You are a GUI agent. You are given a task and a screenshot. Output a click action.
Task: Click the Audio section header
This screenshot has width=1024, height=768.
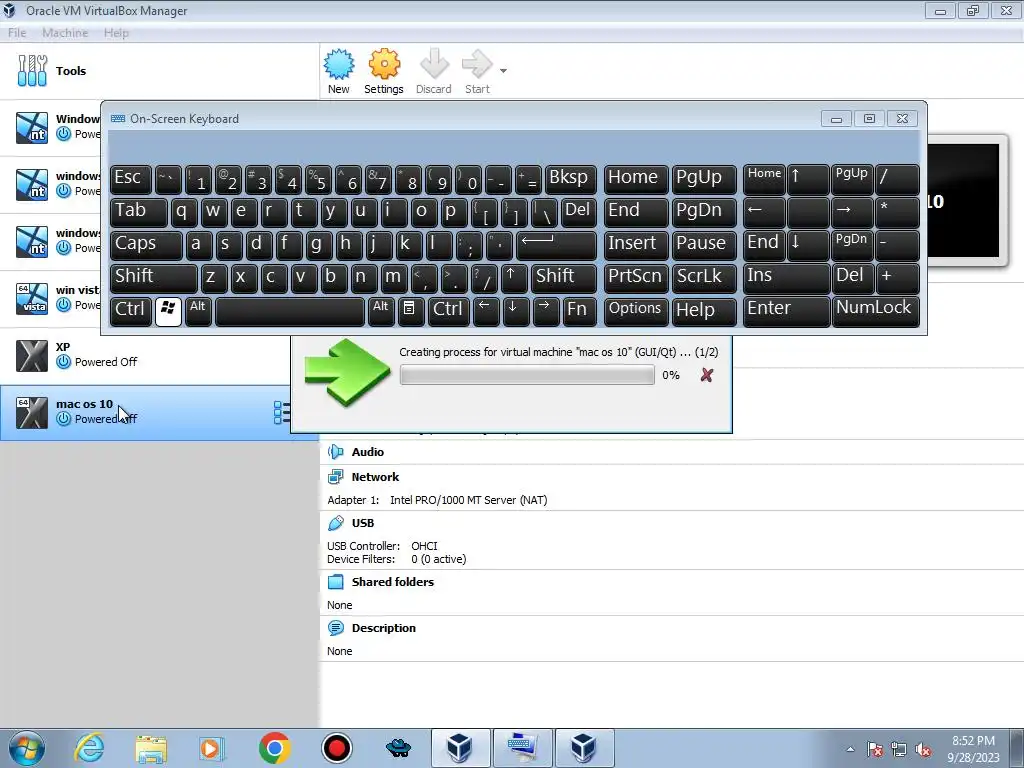coord(367,452)
